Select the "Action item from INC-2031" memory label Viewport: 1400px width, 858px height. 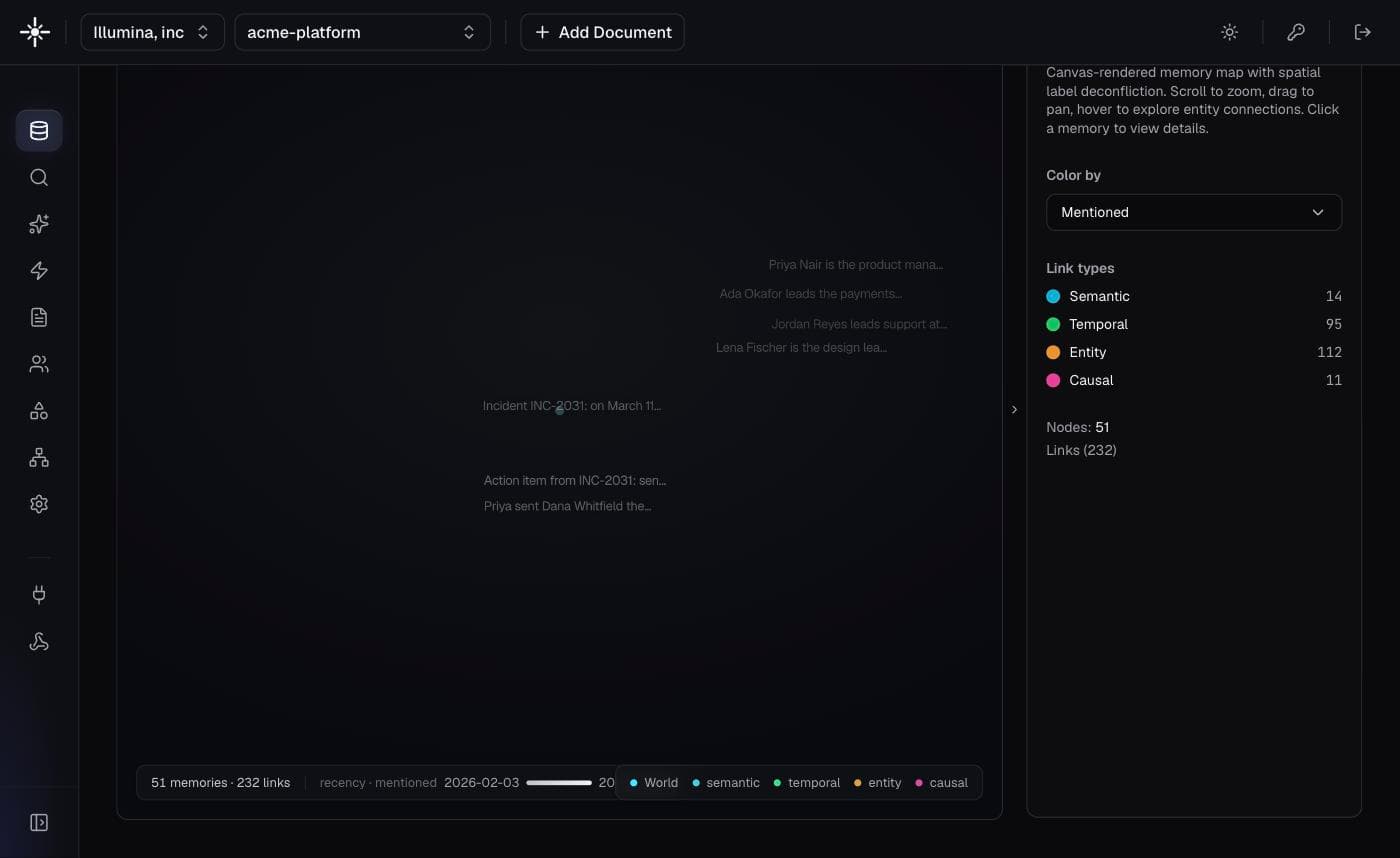[x=575, y=481]
